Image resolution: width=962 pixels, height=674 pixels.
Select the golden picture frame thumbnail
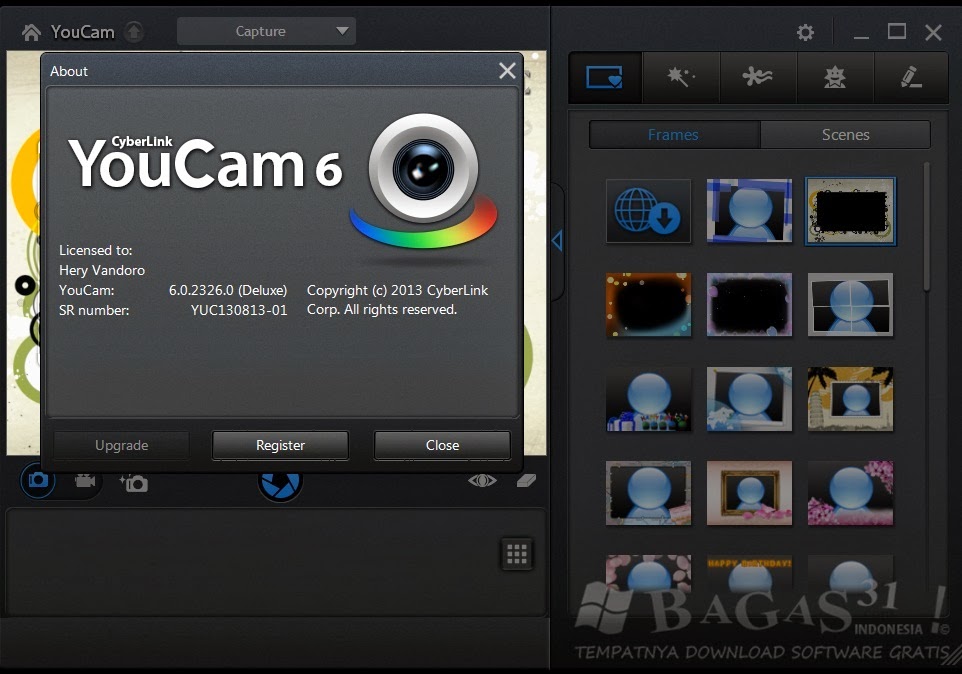(749, 493)
